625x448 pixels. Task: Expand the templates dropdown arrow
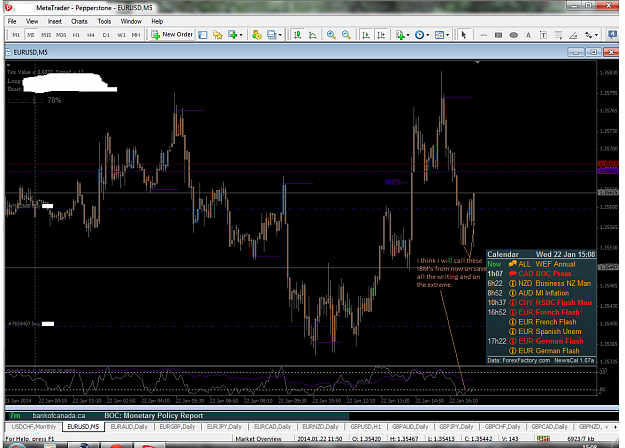point(447,35)
